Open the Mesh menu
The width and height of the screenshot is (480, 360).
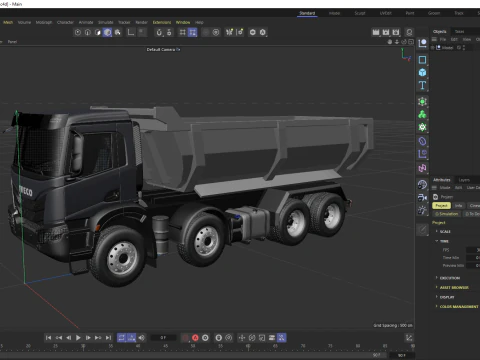[8, 22]
